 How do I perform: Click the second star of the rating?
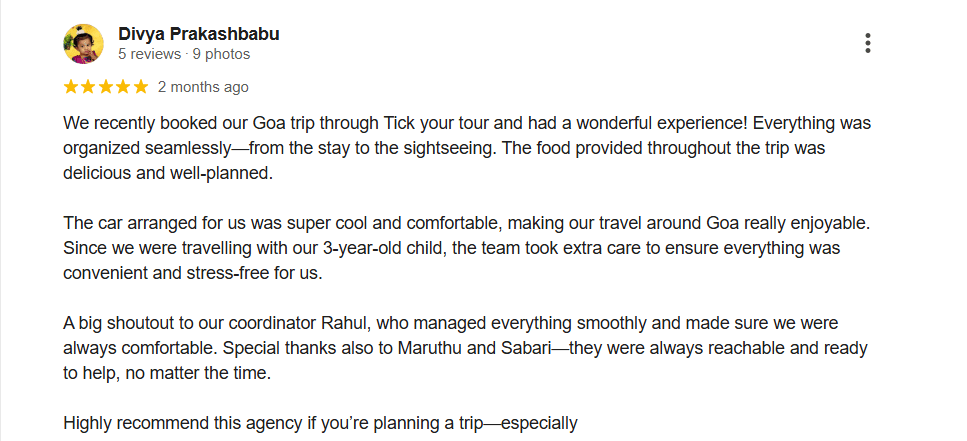pos(88,87)
